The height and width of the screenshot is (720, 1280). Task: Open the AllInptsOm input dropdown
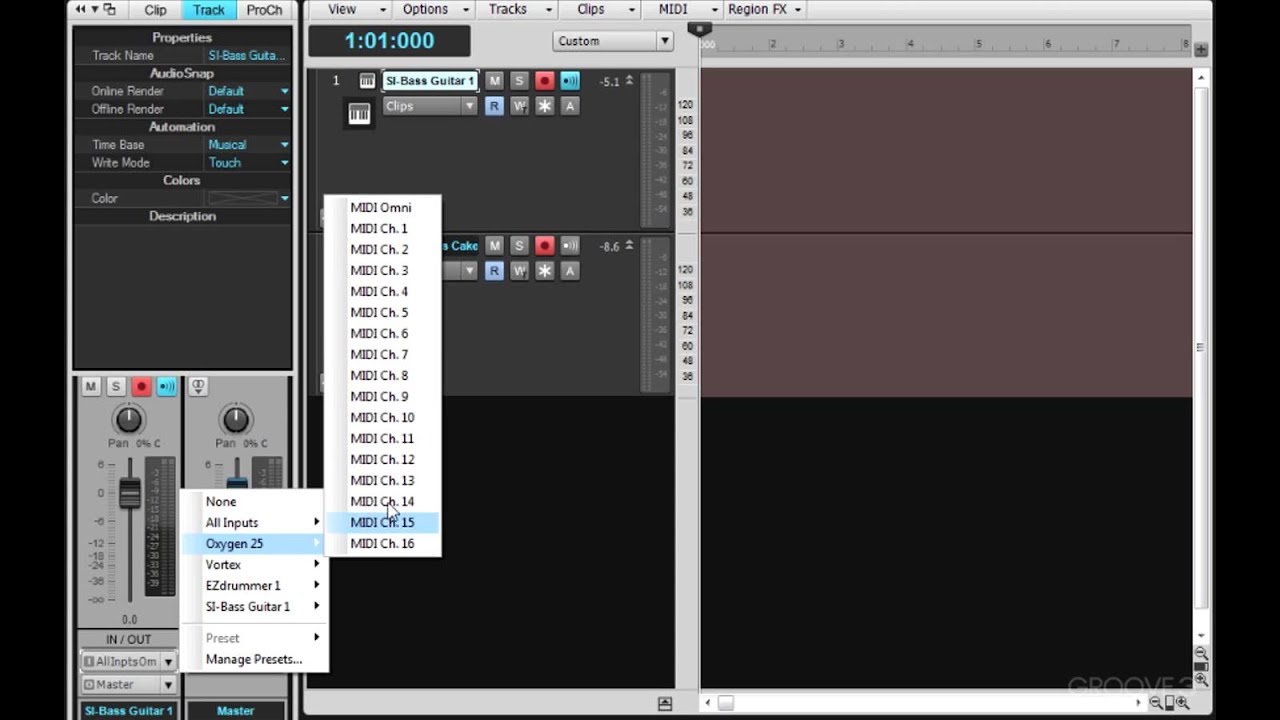click(128, 661)
